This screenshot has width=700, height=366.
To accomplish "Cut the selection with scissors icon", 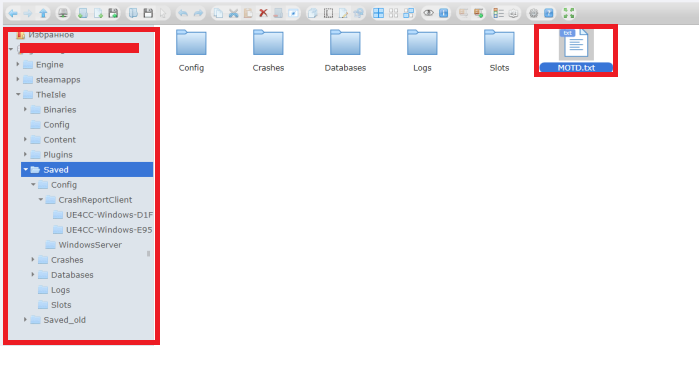I will click(x=233, y=13).
